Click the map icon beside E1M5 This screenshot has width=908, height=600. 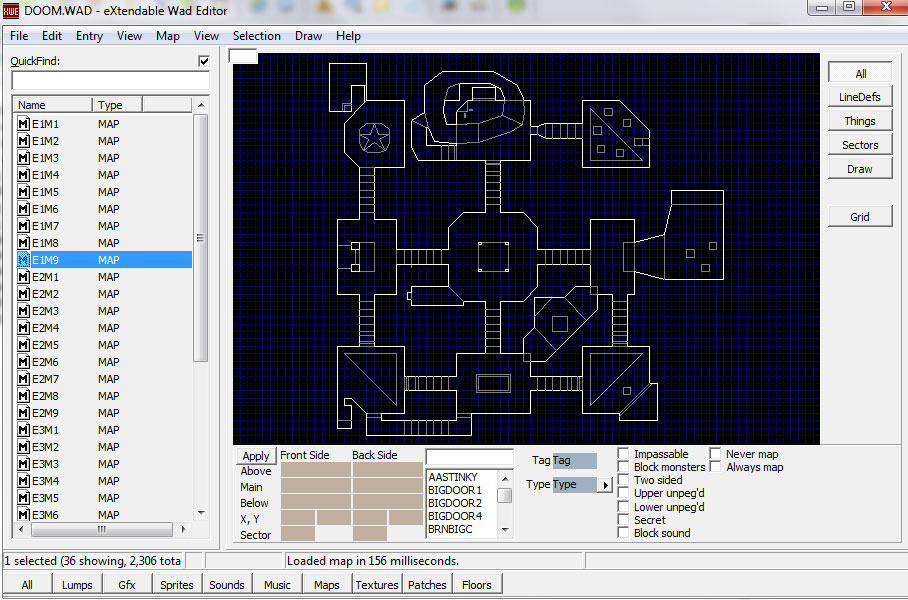point(24,192)
